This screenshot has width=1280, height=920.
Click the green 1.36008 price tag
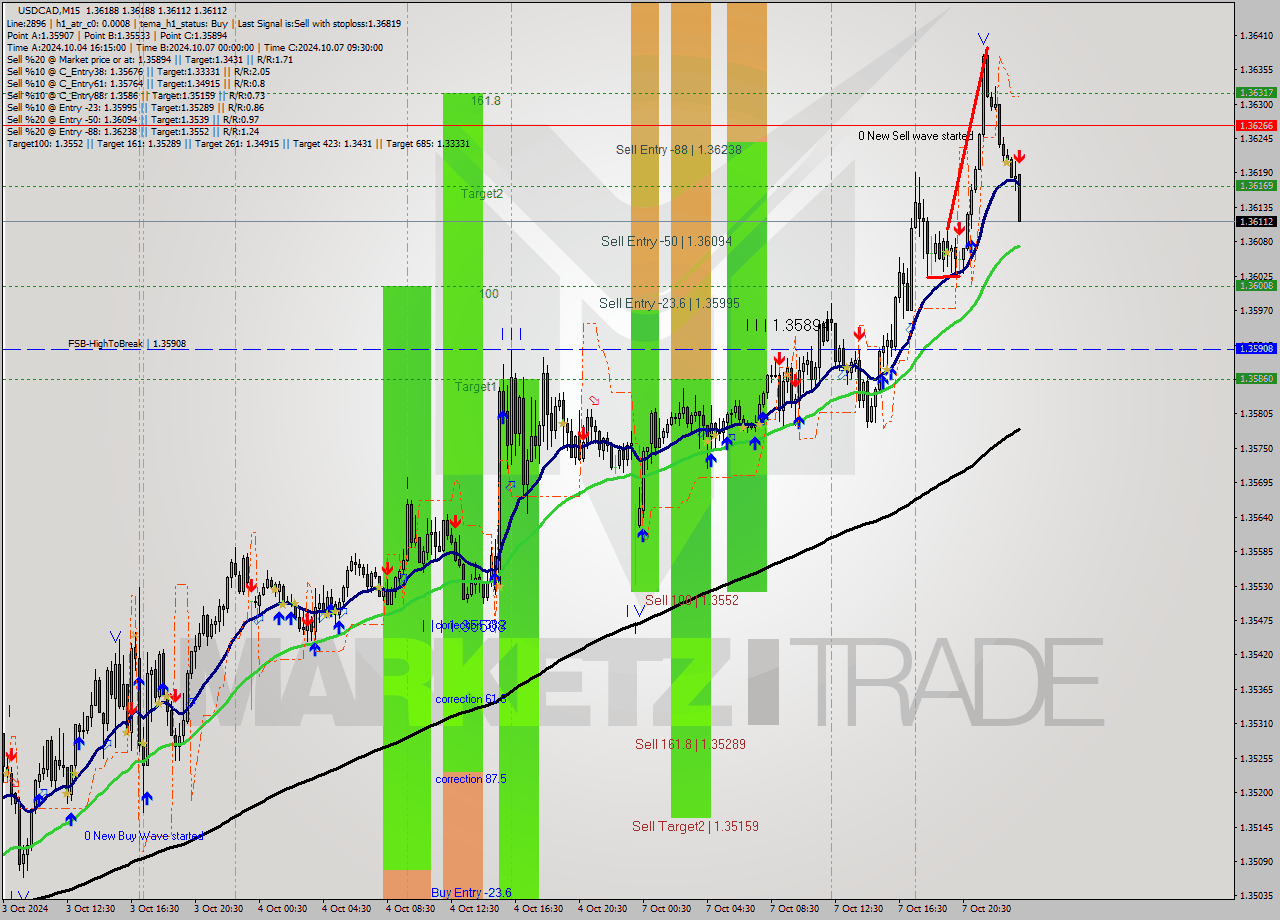(x=1256, y=285)
